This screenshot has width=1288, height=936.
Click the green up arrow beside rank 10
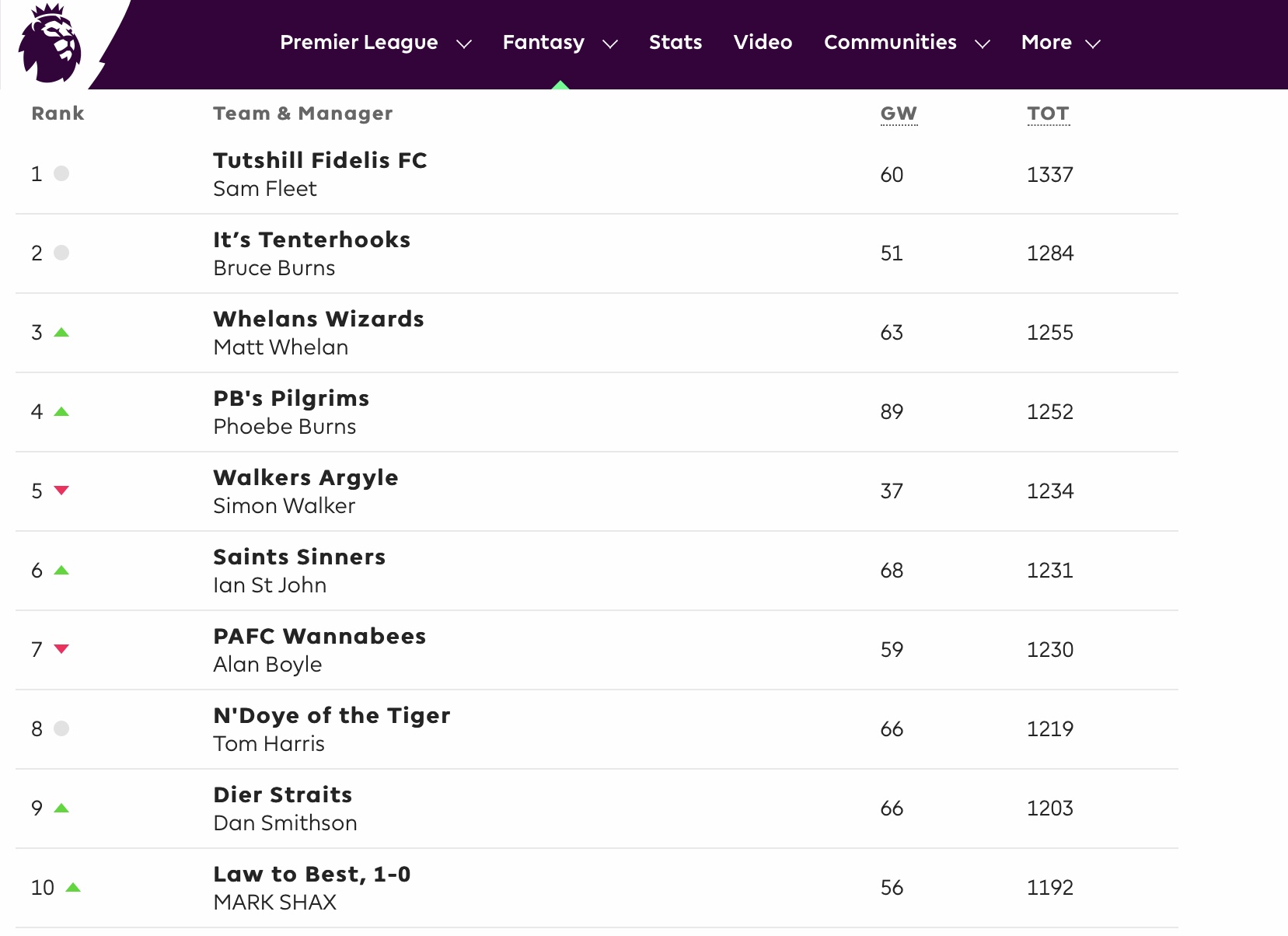point(73,888)
